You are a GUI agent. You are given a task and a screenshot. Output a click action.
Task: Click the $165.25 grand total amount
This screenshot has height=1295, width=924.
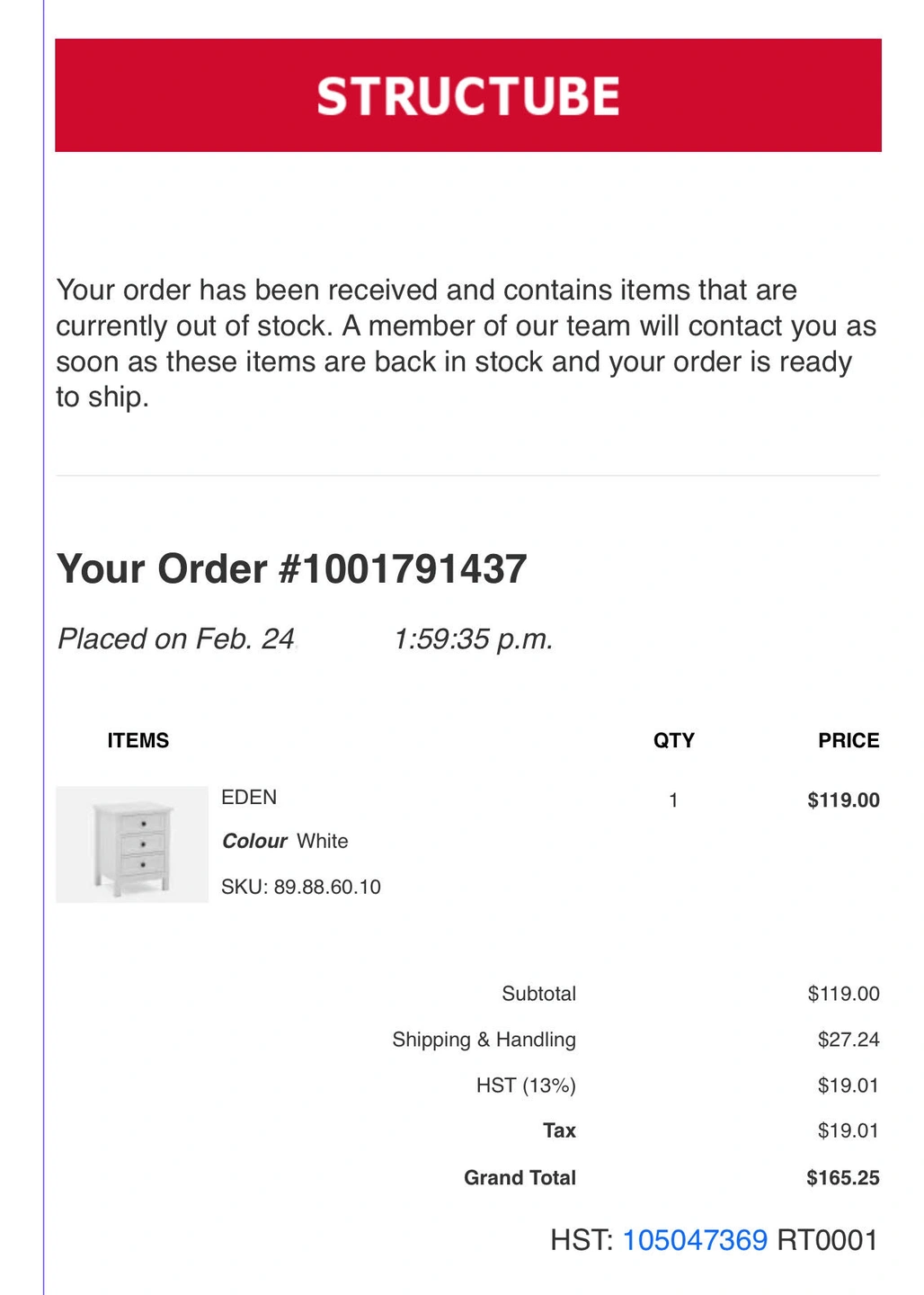[x=843, y=1178]
